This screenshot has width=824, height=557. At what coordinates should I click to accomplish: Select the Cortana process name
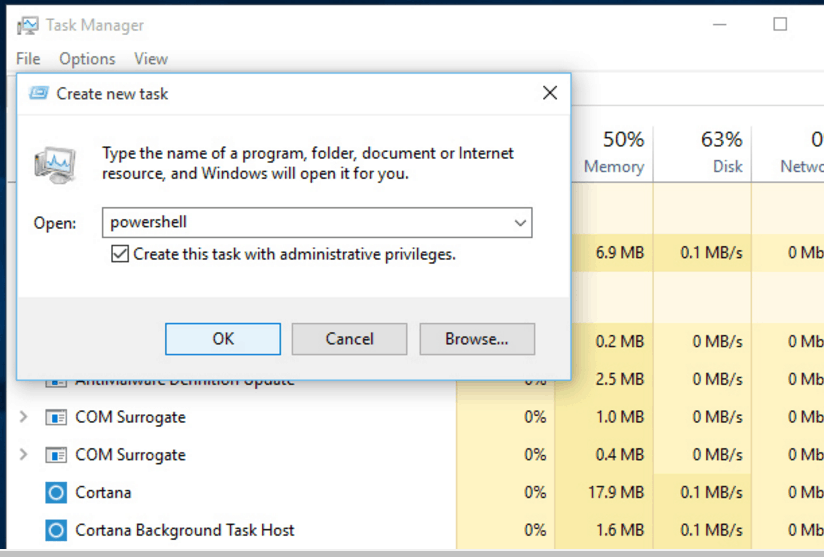click(103, 493)
